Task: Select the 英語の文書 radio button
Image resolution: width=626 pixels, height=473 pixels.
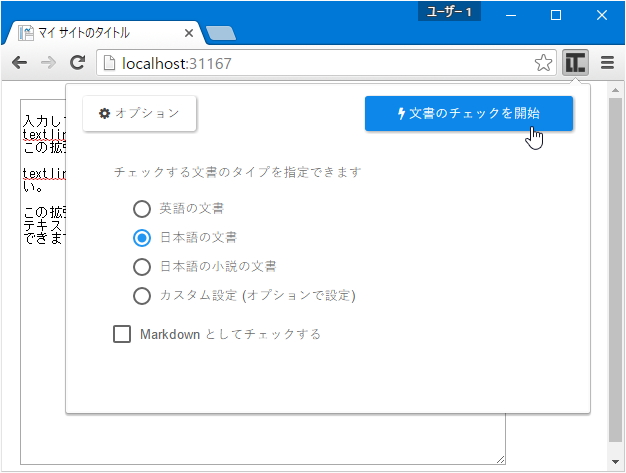Action: 142,209
